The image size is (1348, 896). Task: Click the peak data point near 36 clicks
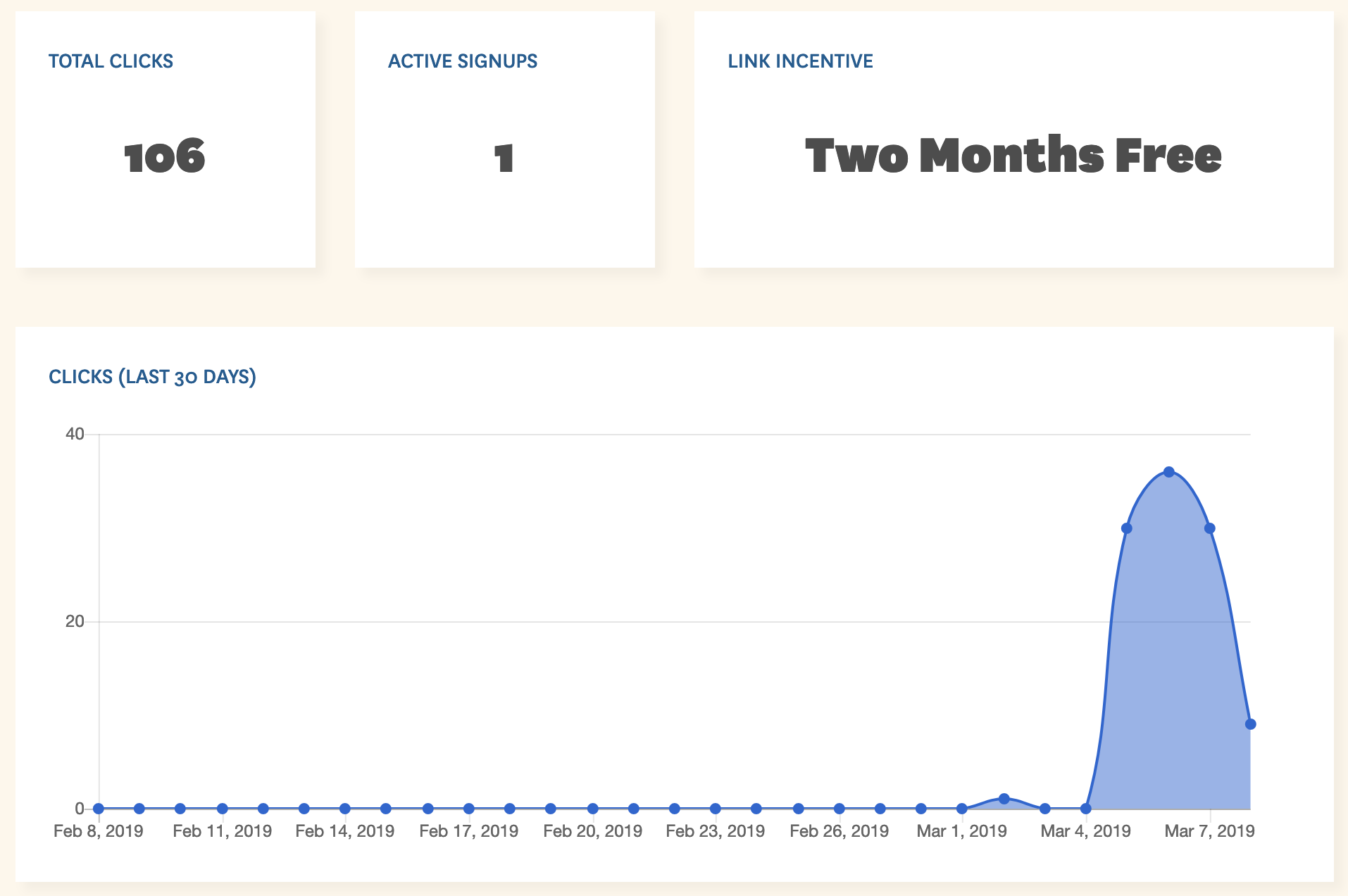point(1169,472)
